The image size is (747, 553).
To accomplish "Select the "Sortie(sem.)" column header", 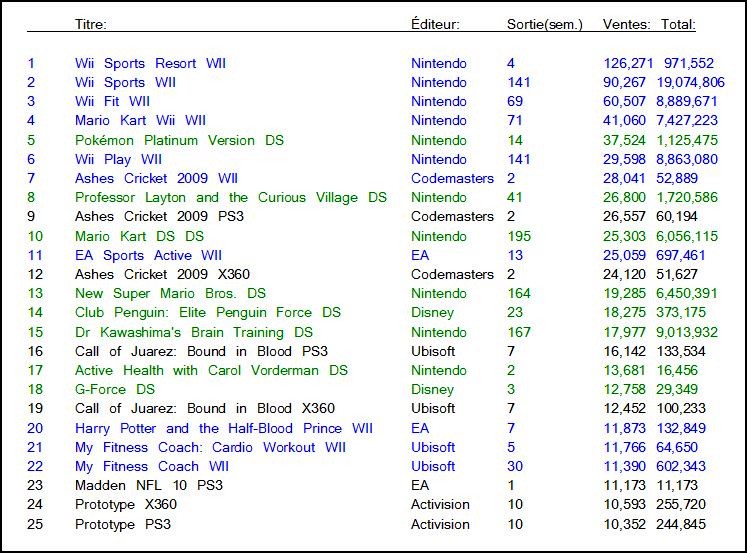I will pos(544,24).
